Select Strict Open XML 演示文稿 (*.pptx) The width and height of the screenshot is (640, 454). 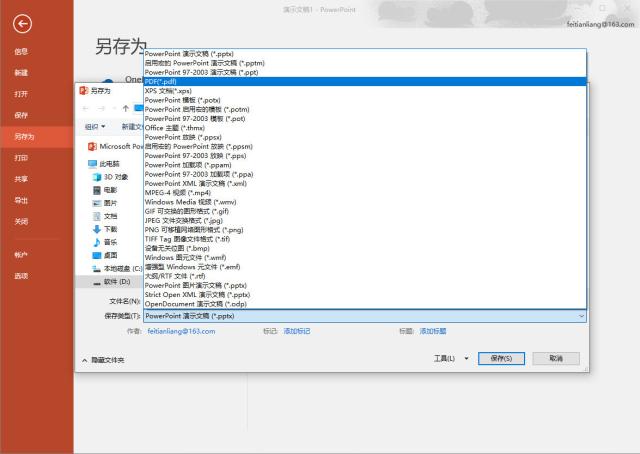(365, 295)
